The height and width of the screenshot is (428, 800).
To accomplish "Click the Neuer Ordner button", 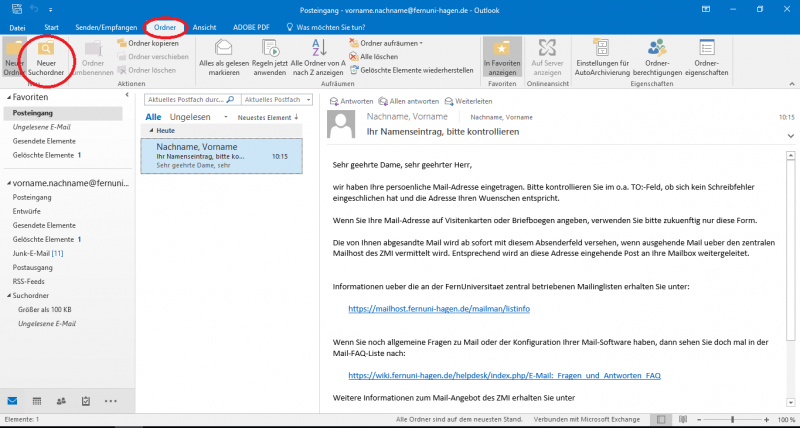I will [14, 58].
